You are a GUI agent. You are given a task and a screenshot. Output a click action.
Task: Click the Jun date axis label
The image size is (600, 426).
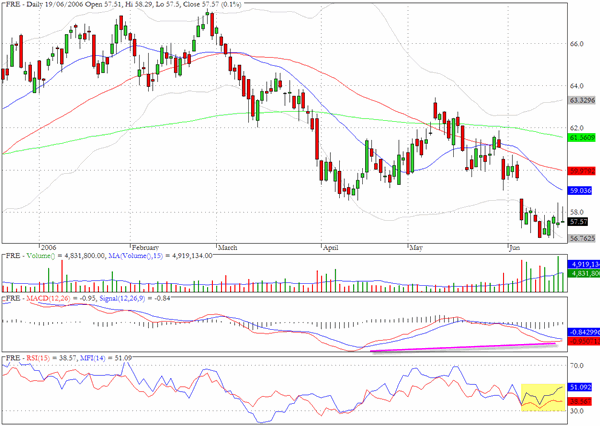point(515,248)
